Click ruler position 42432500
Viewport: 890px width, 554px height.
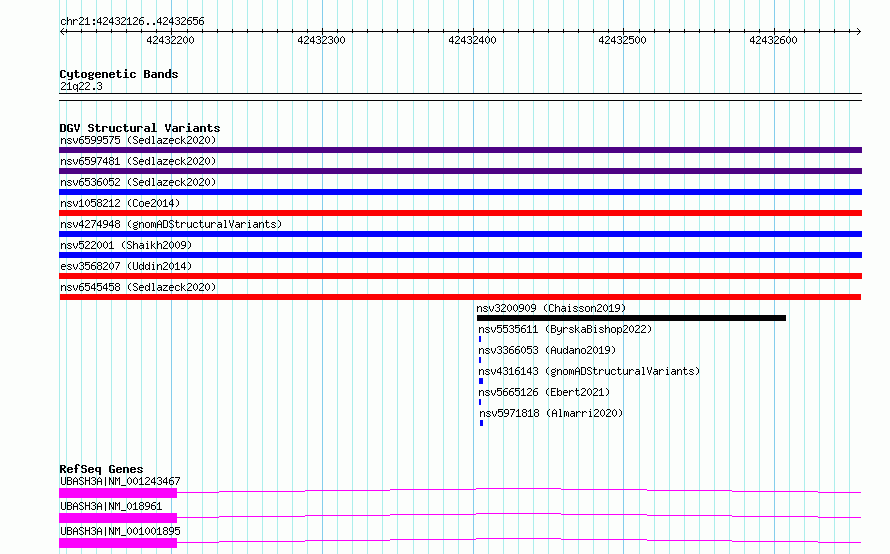point(623,40)
